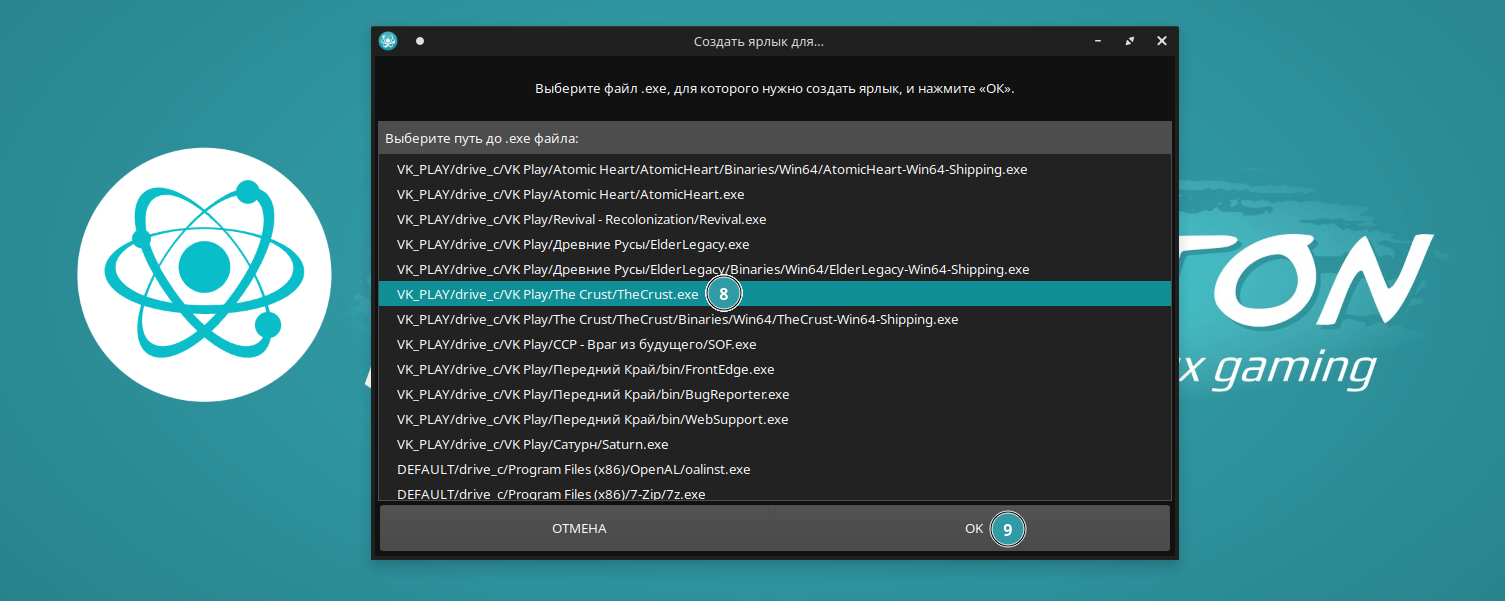Pick ElderLegacy-Win64-Shipping.exe entry

775,269
